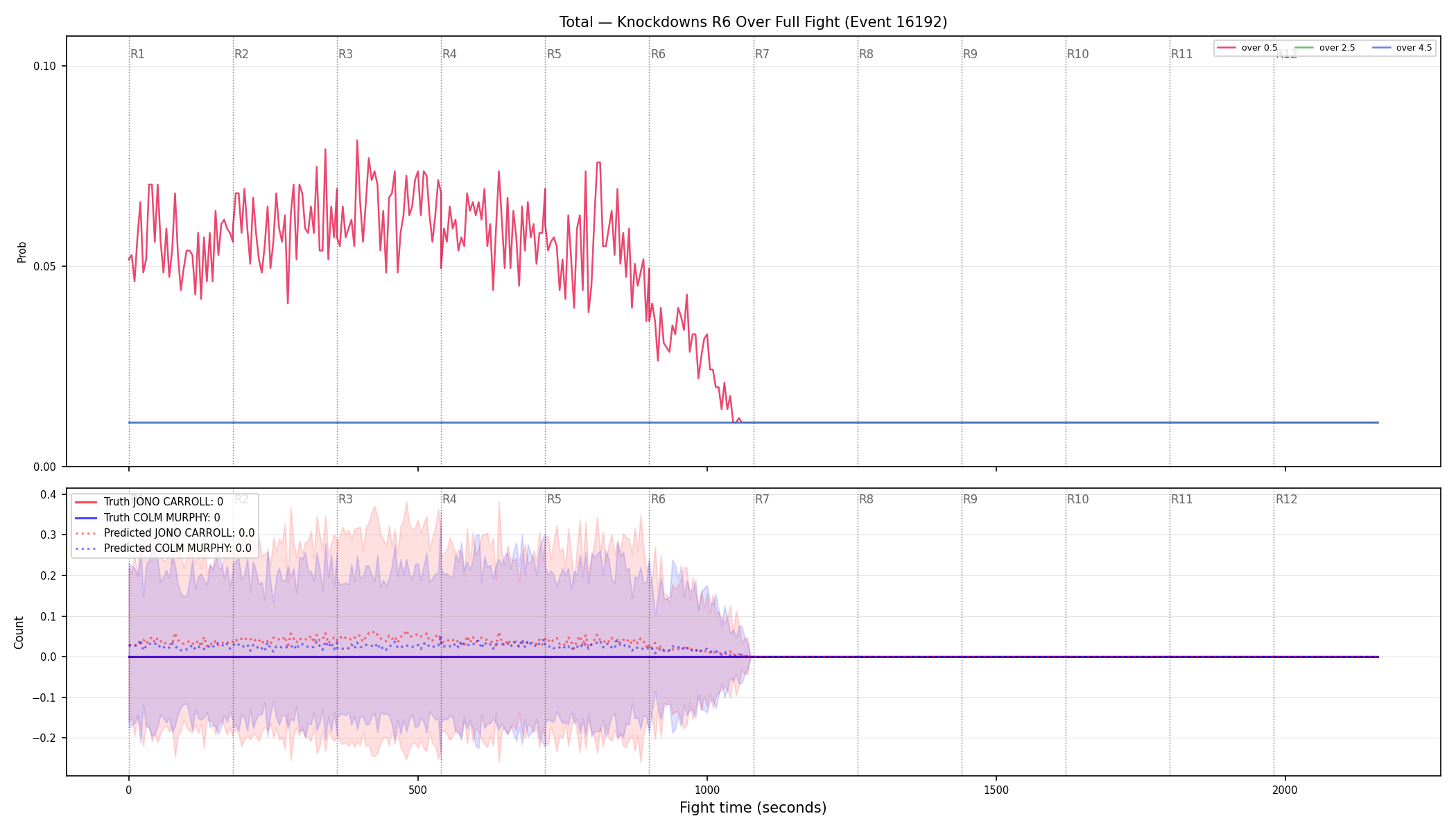Click the R9 round marker in Count plot
The height and width of the screenshot is (832, 1456).
pos(971,500)
